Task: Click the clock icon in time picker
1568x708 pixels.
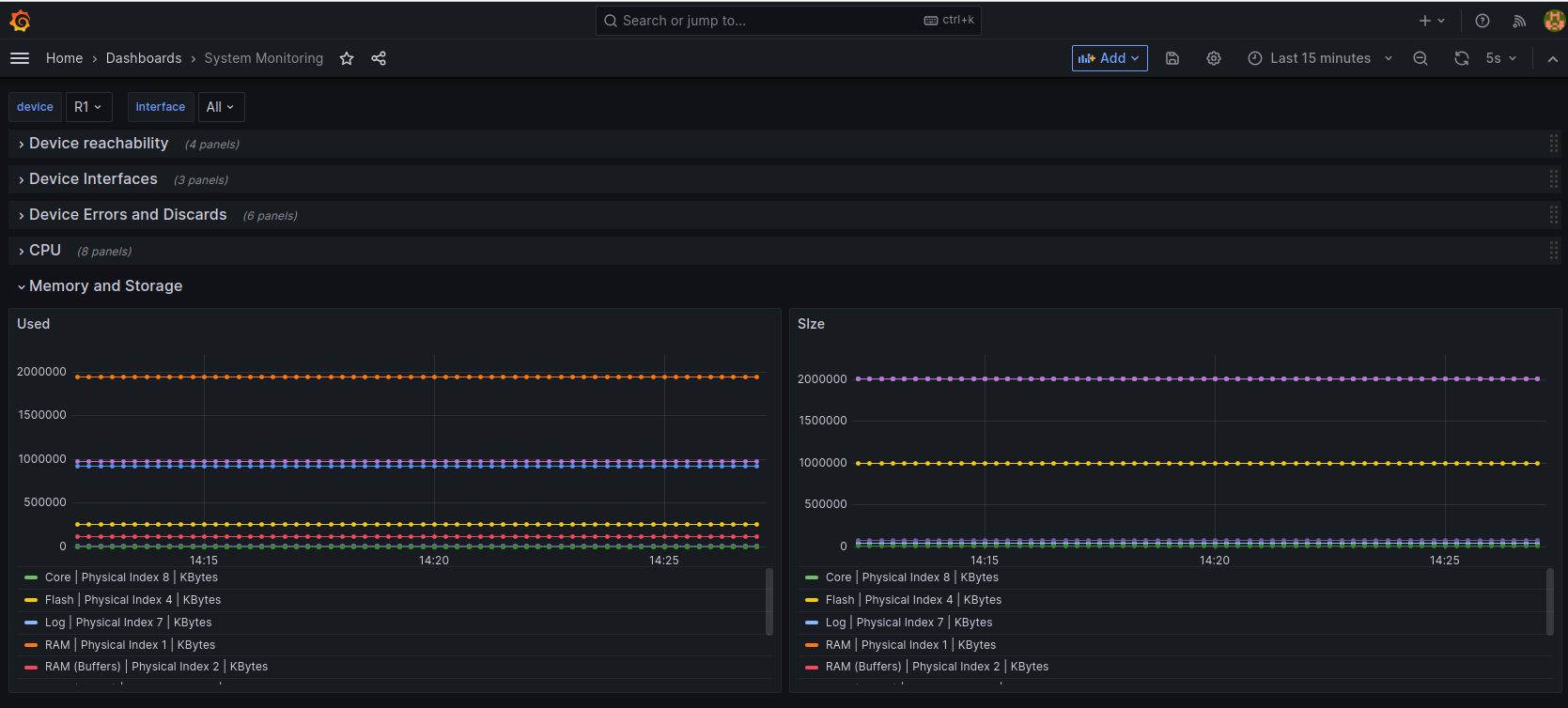Action: [1255, 58]
